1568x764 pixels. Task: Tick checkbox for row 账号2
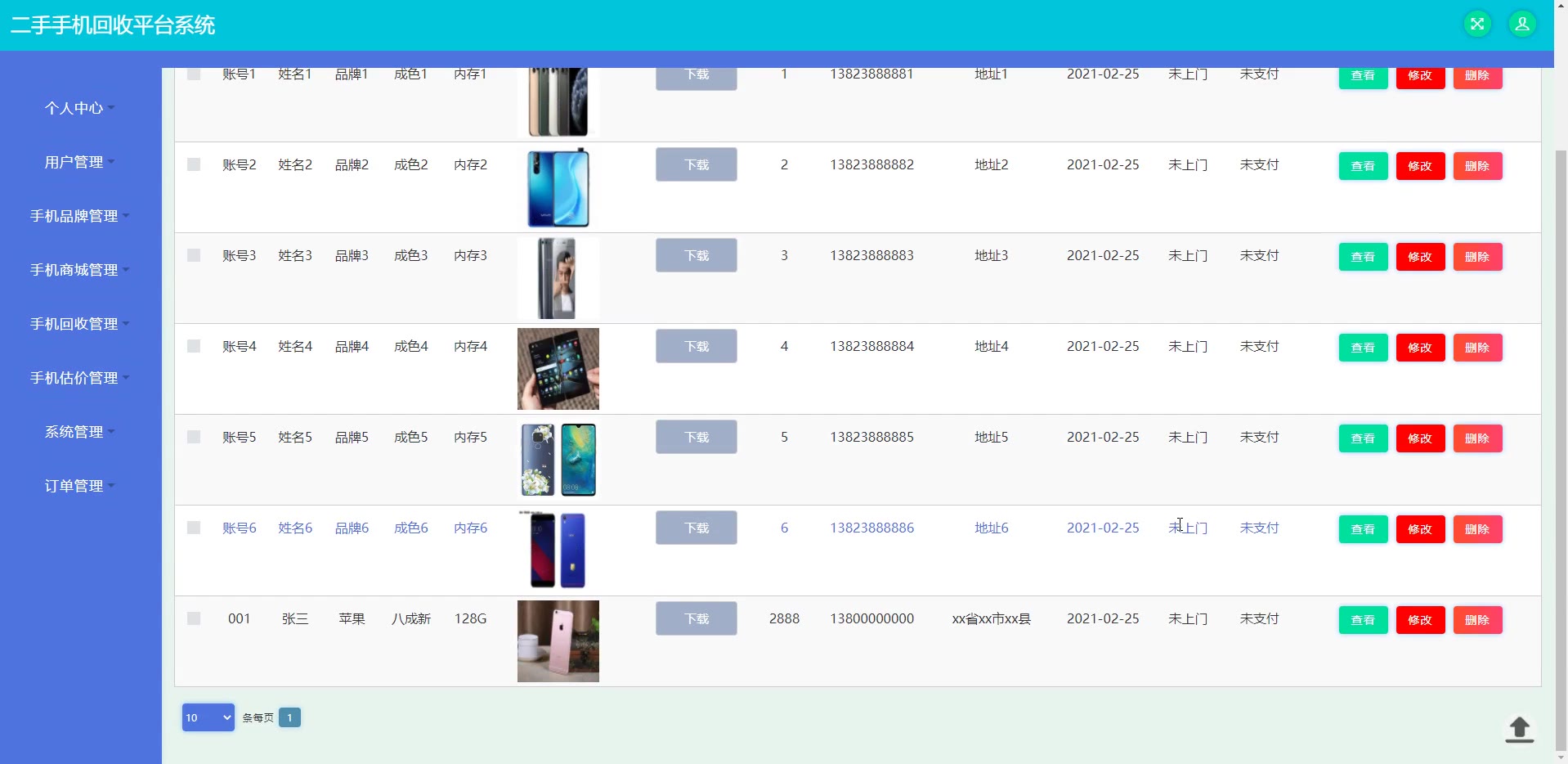[194, 164]
